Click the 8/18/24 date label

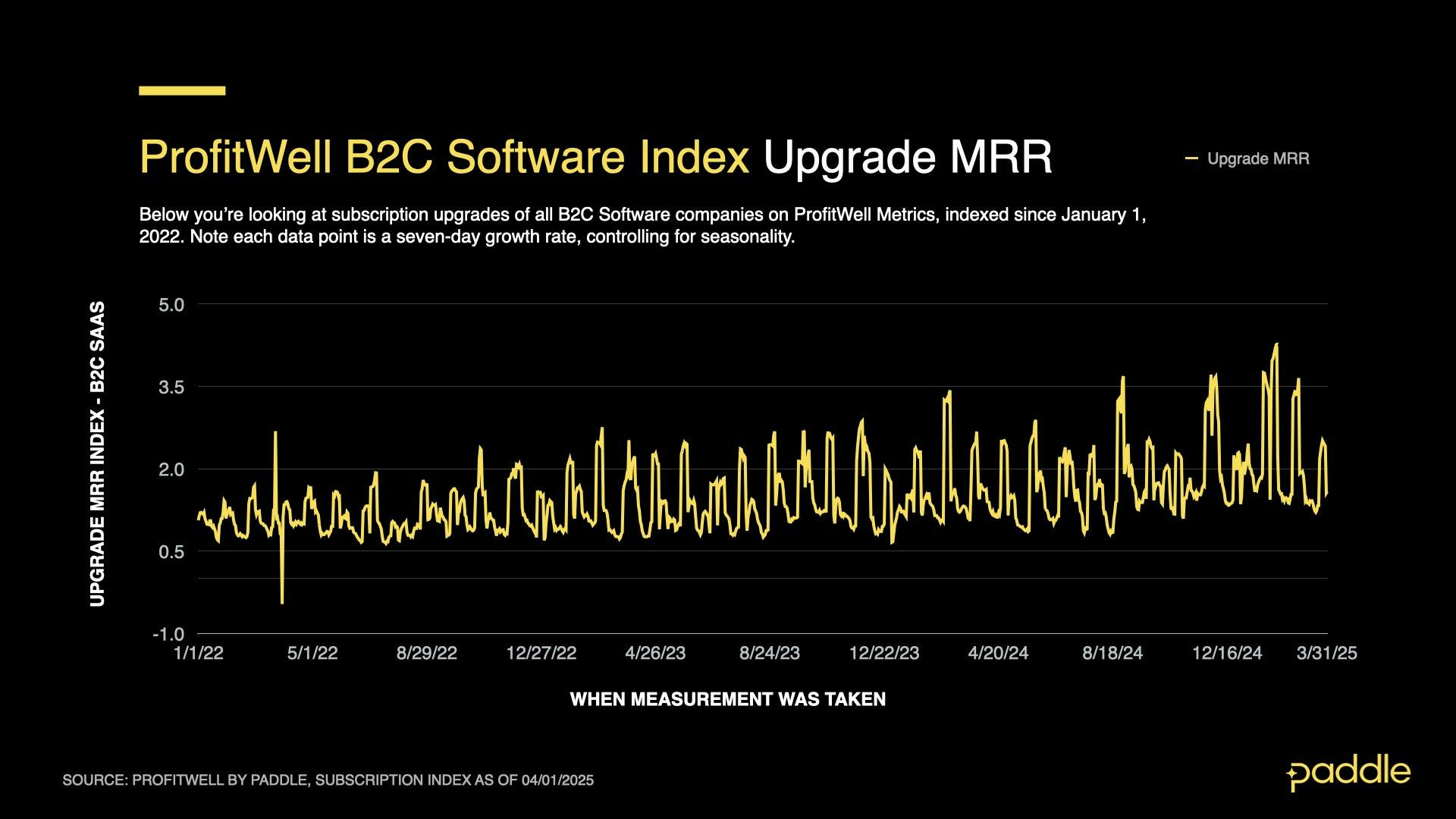coord(1112,653)
